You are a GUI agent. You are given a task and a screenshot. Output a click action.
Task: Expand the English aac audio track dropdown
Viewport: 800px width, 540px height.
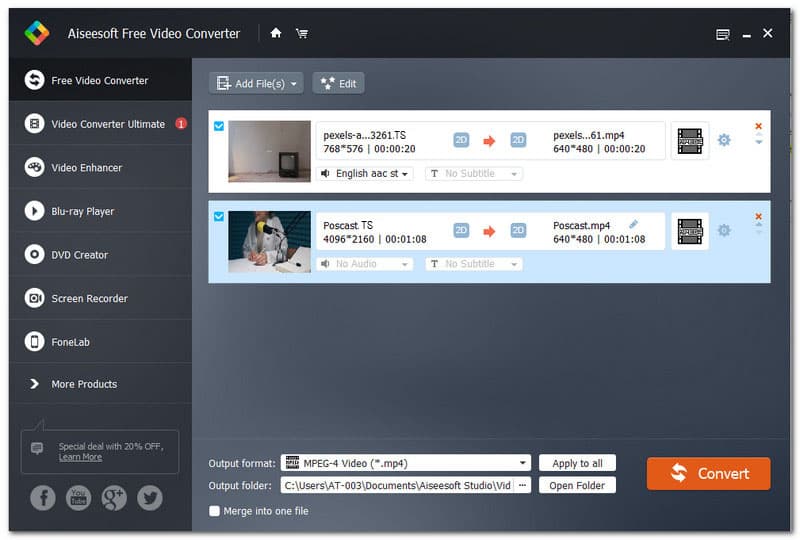[x=365, y=173]
